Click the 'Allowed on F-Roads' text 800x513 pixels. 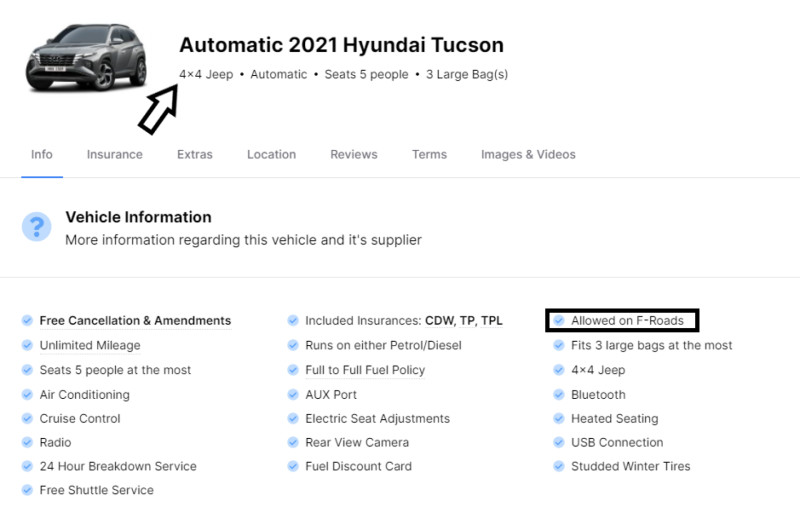click(627, 321)
